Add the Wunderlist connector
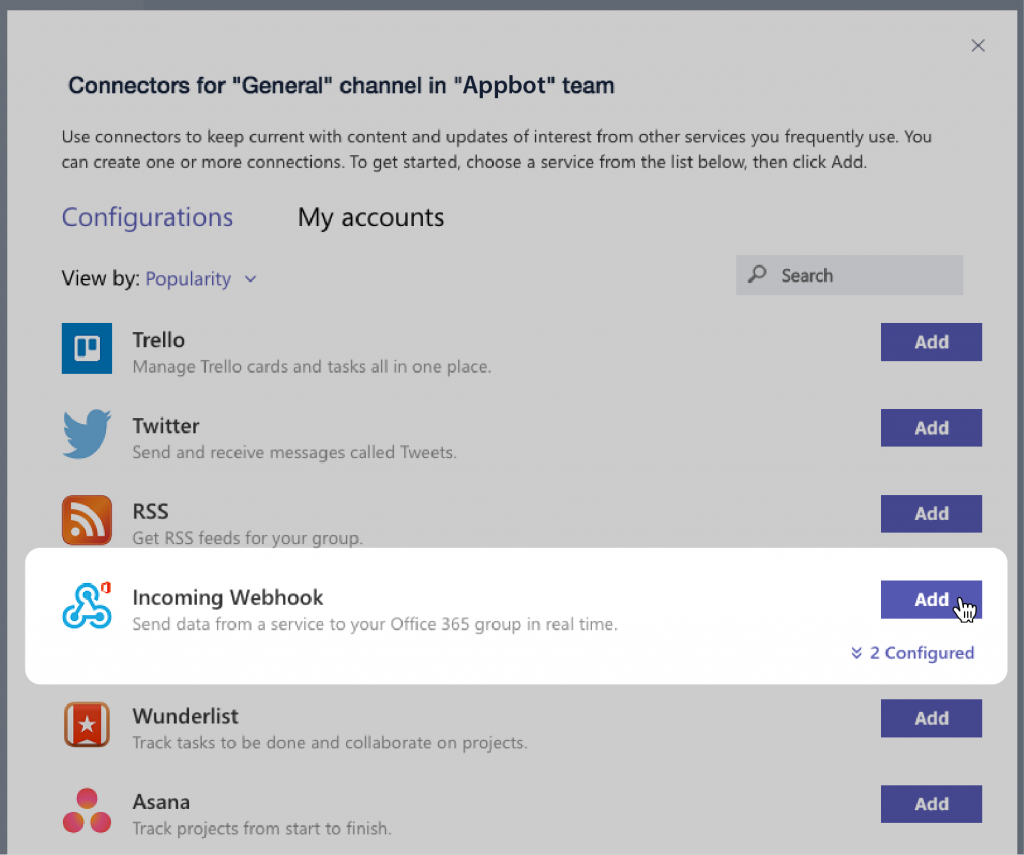Screen dimensions: 1024x855 coord(931,718)
